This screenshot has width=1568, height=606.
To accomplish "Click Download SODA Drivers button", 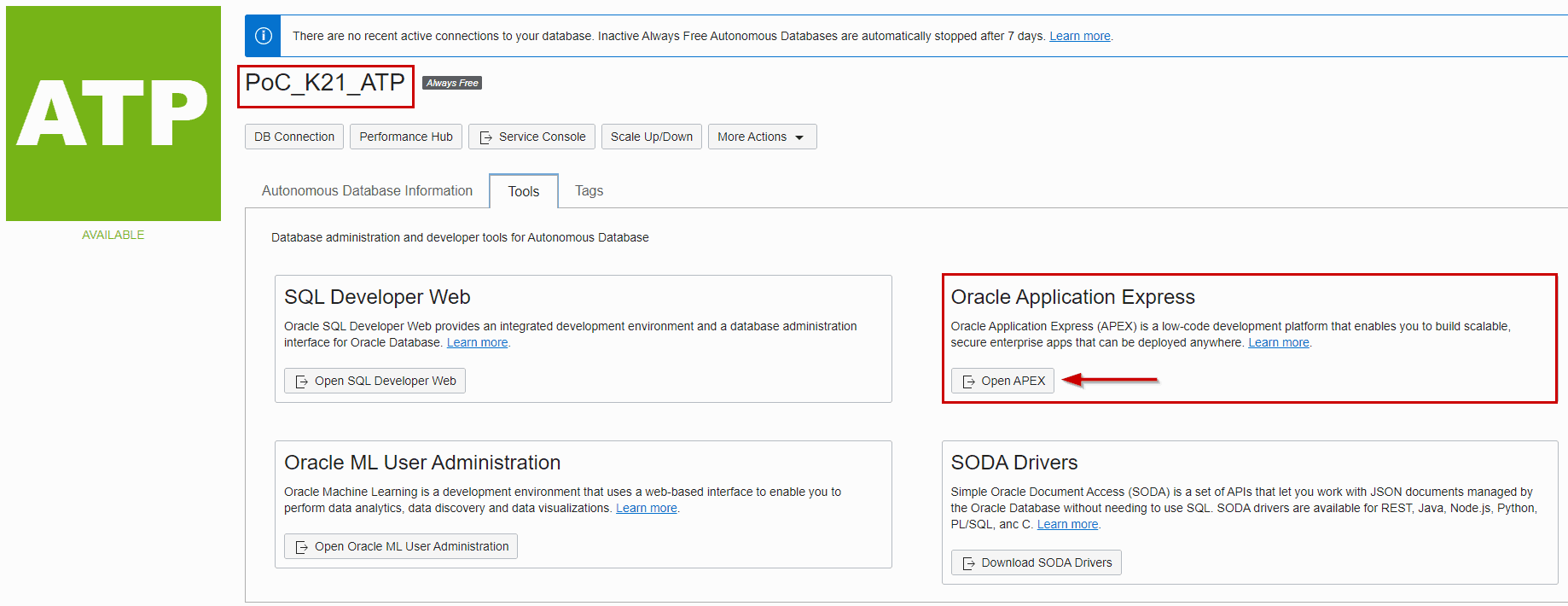I will point(1036,562).
